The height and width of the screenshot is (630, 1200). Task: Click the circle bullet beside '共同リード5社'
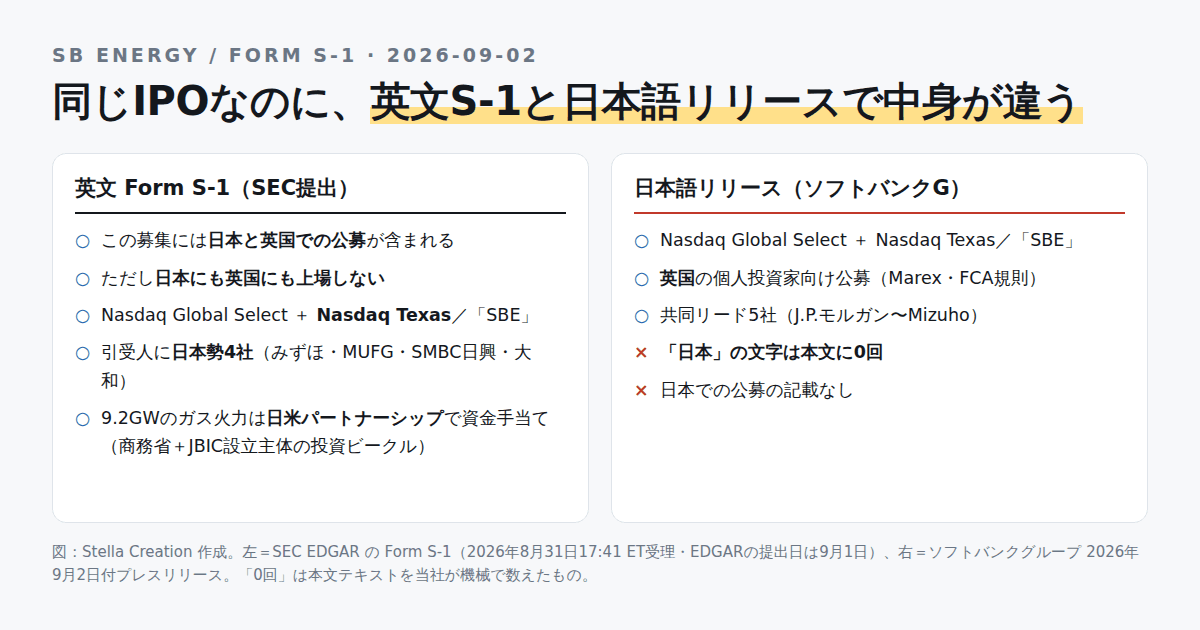[x=642, y=316]
